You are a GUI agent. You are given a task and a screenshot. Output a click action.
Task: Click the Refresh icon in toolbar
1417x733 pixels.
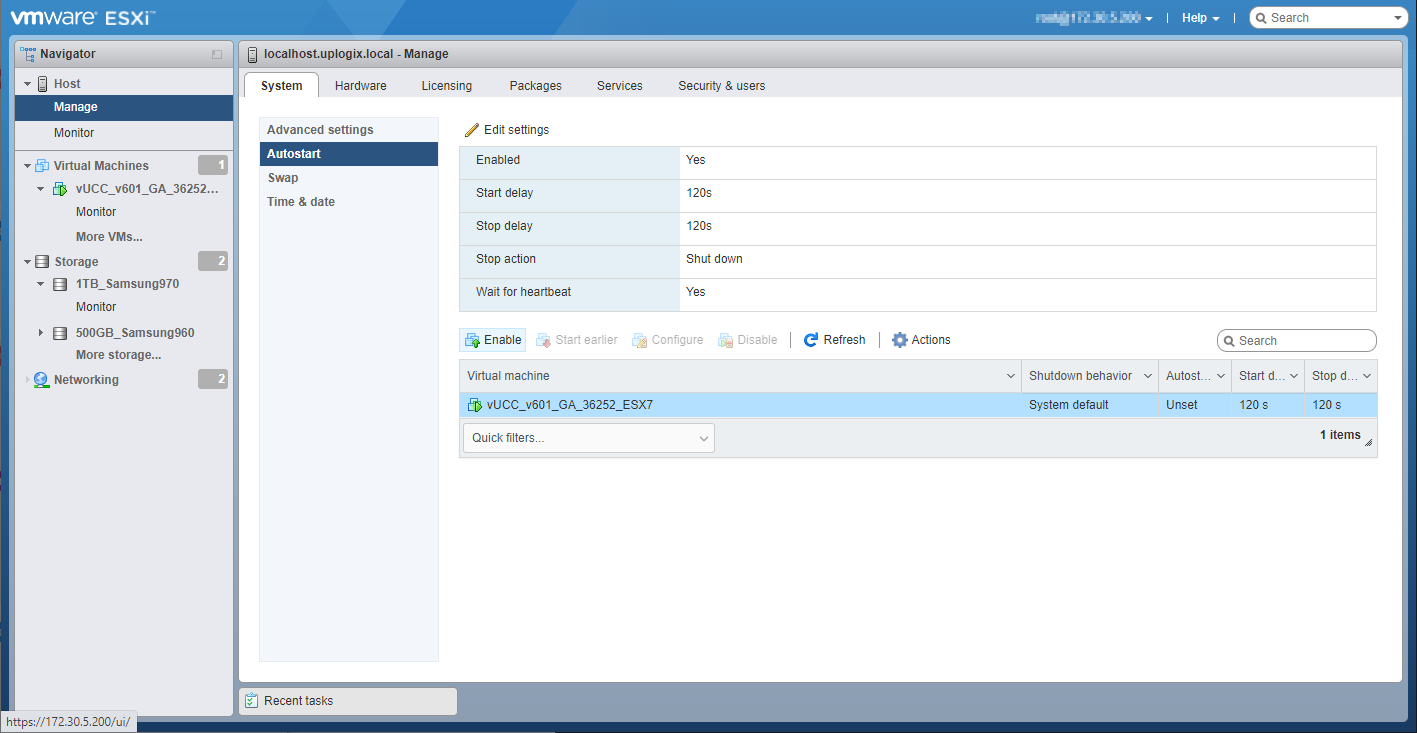pyautogui.click(x=811, y=340)
